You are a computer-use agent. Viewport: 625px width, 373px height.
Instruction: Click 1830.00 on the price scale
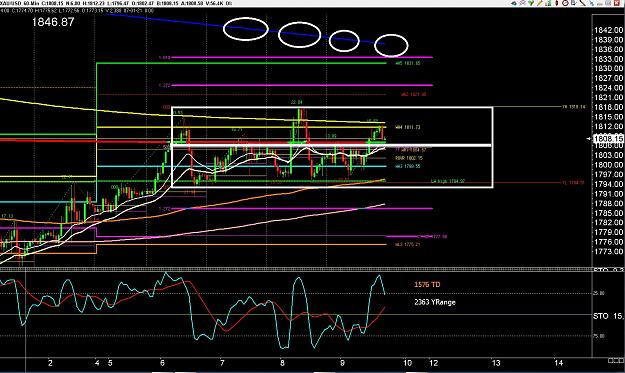(608, 69)
